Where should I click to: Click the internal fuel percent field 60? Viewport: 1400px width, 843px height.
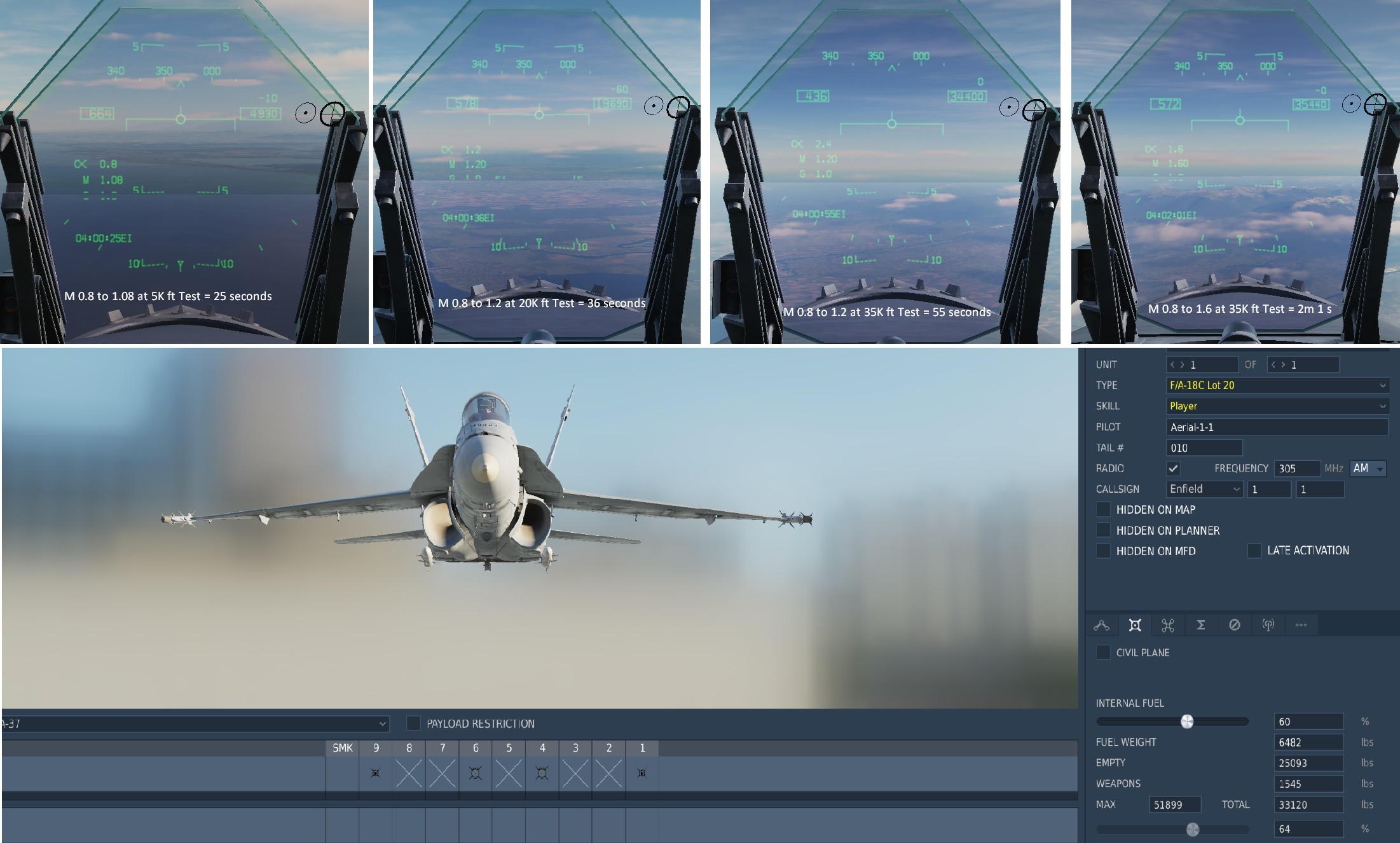coord(1308,722)
